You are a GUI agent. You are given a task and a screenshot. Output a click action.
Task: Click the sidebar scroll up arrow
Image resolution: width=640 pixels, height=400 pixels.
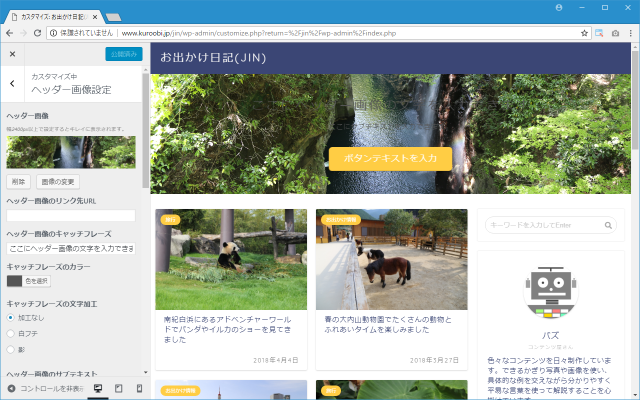(146, 70)
